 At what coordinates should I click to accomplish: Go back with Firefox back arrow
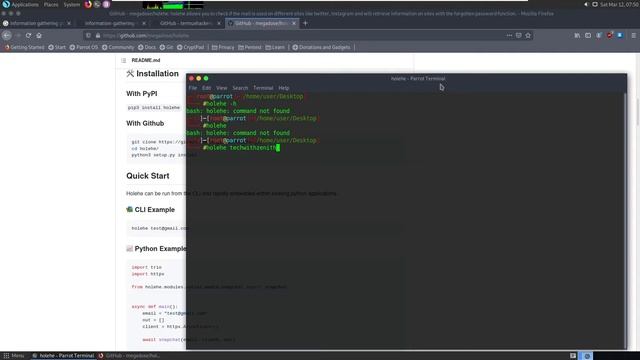pyautogui.click(x=7, y=36)
